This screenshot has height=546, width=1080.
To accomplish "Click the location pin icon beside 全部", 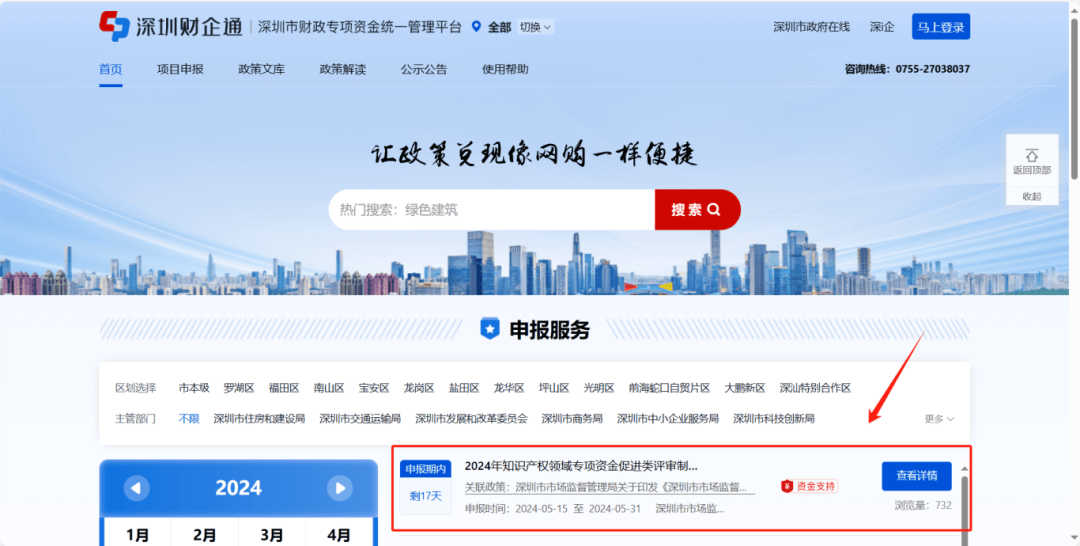I will pyautogui.click(x=476, y=27).
